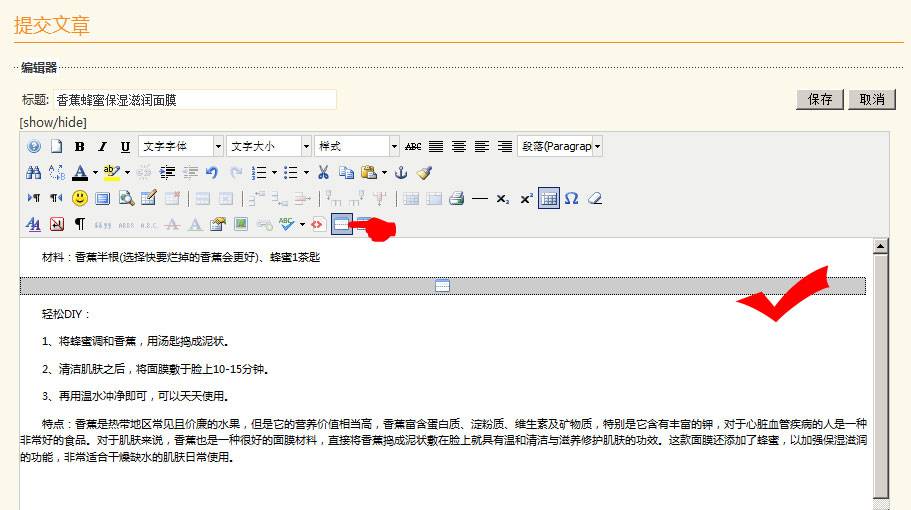Insert an anchor

pos(401,173)
